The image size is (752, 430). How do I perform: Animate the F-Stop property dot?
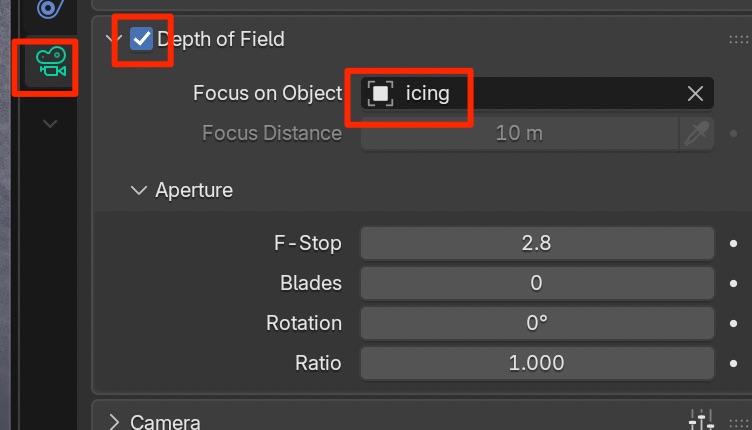click(733, 243)
